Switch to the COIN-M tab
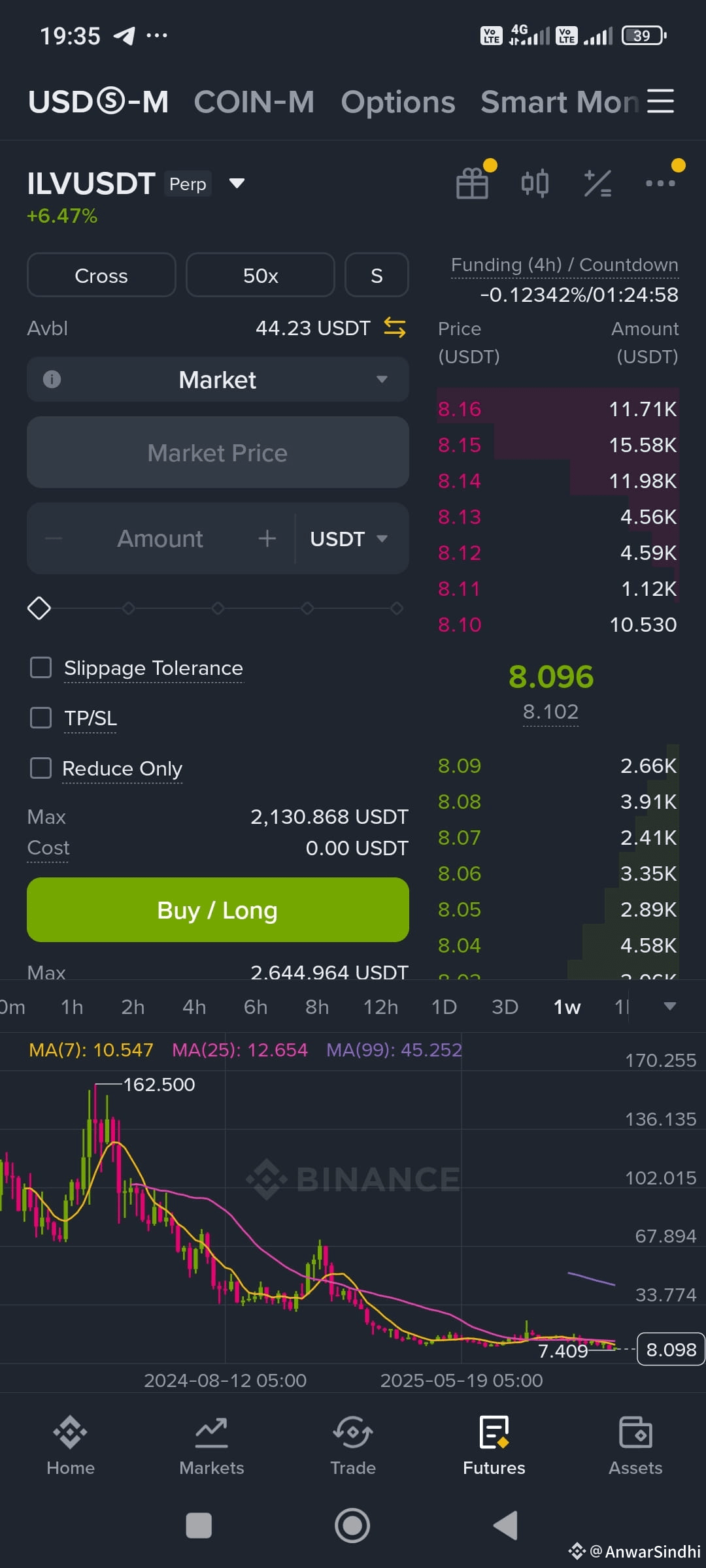 [x=254, y=102]
